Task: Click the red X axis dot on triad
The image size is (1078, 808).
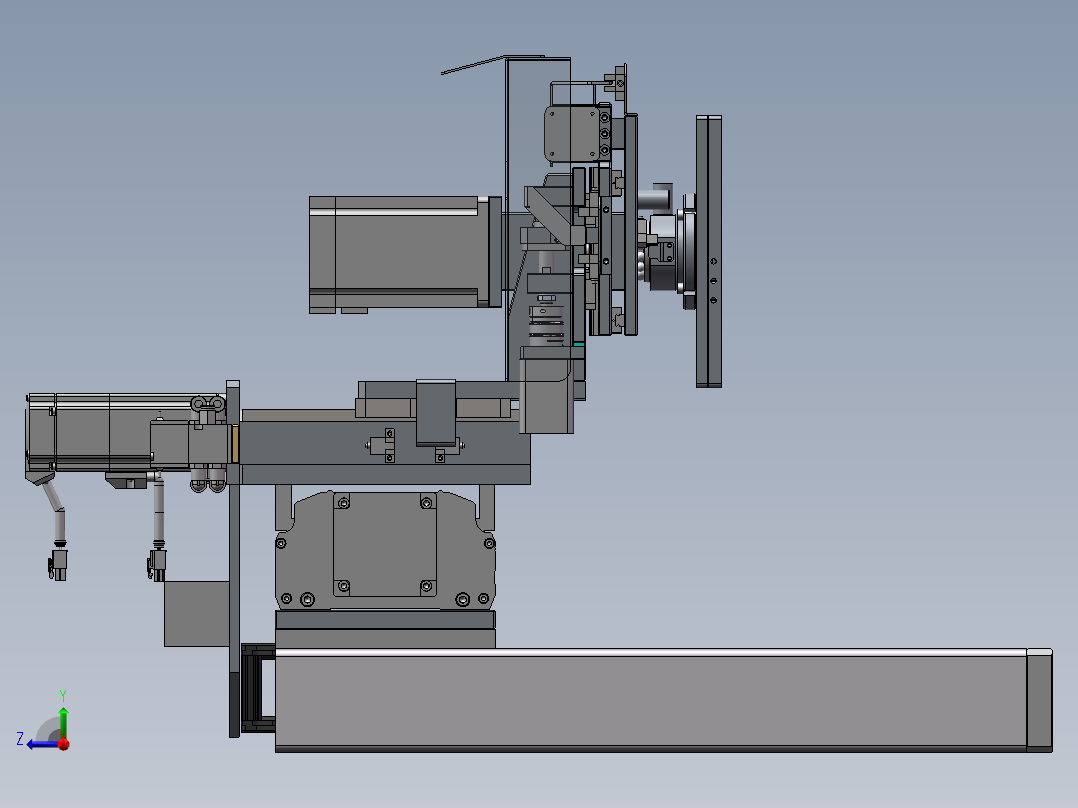Action: (x=64, y=743)
